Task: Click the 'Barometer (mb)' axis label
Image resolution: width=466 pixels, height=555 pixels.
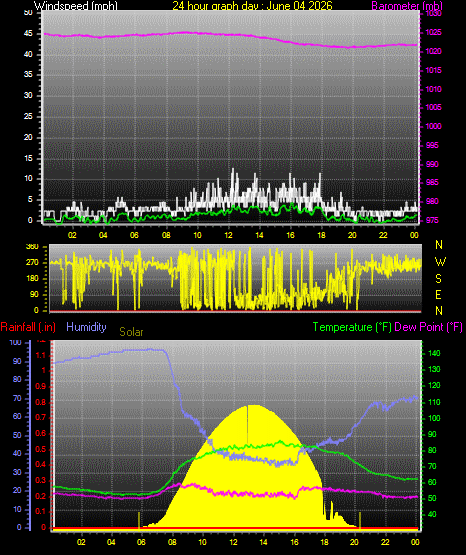Action: (x=407, y=5)
